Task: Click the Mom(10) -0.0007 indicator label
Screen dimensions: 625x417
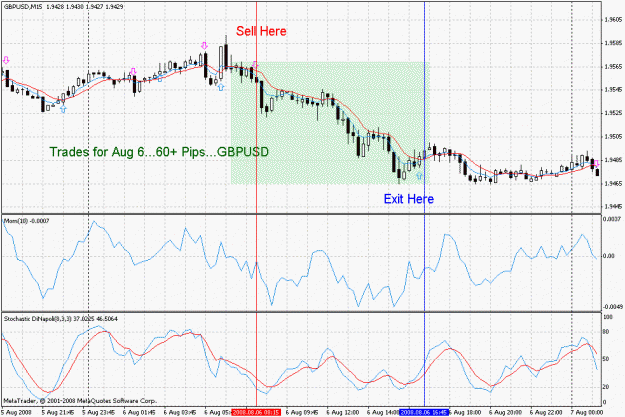Action: [26, 220]
